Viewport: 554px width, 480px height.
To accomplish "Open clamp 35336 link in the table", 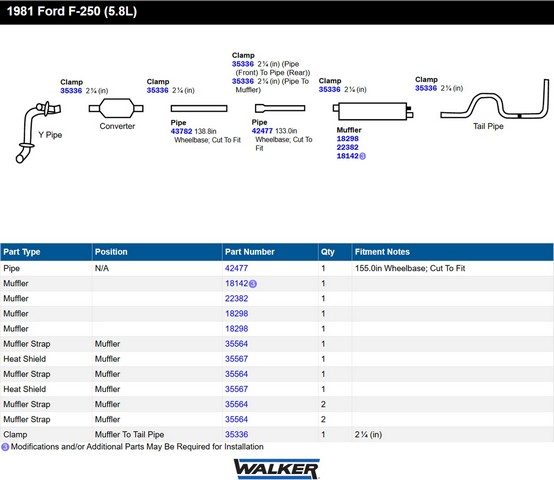I will coord(236,435).
